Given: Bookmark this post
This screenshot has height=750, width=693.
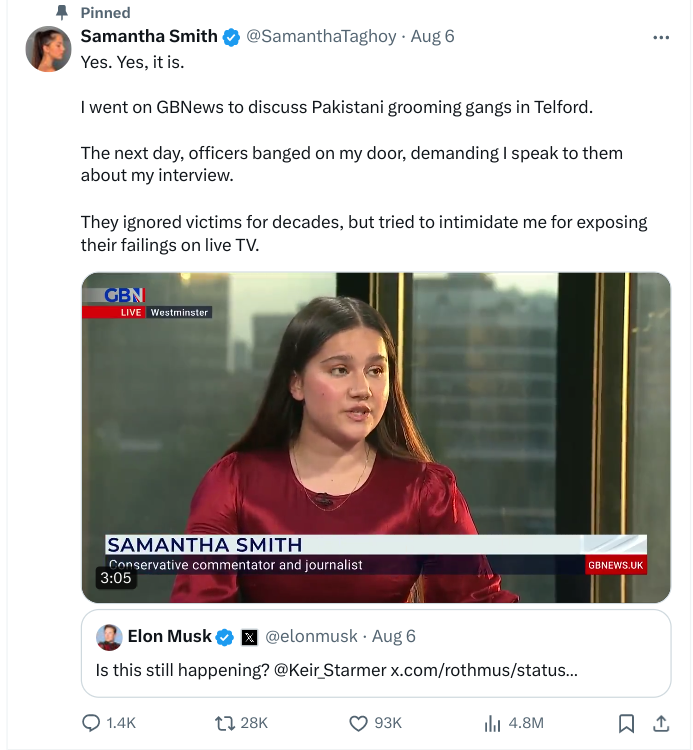Looking at the screenshot, I should click(626, 722).
